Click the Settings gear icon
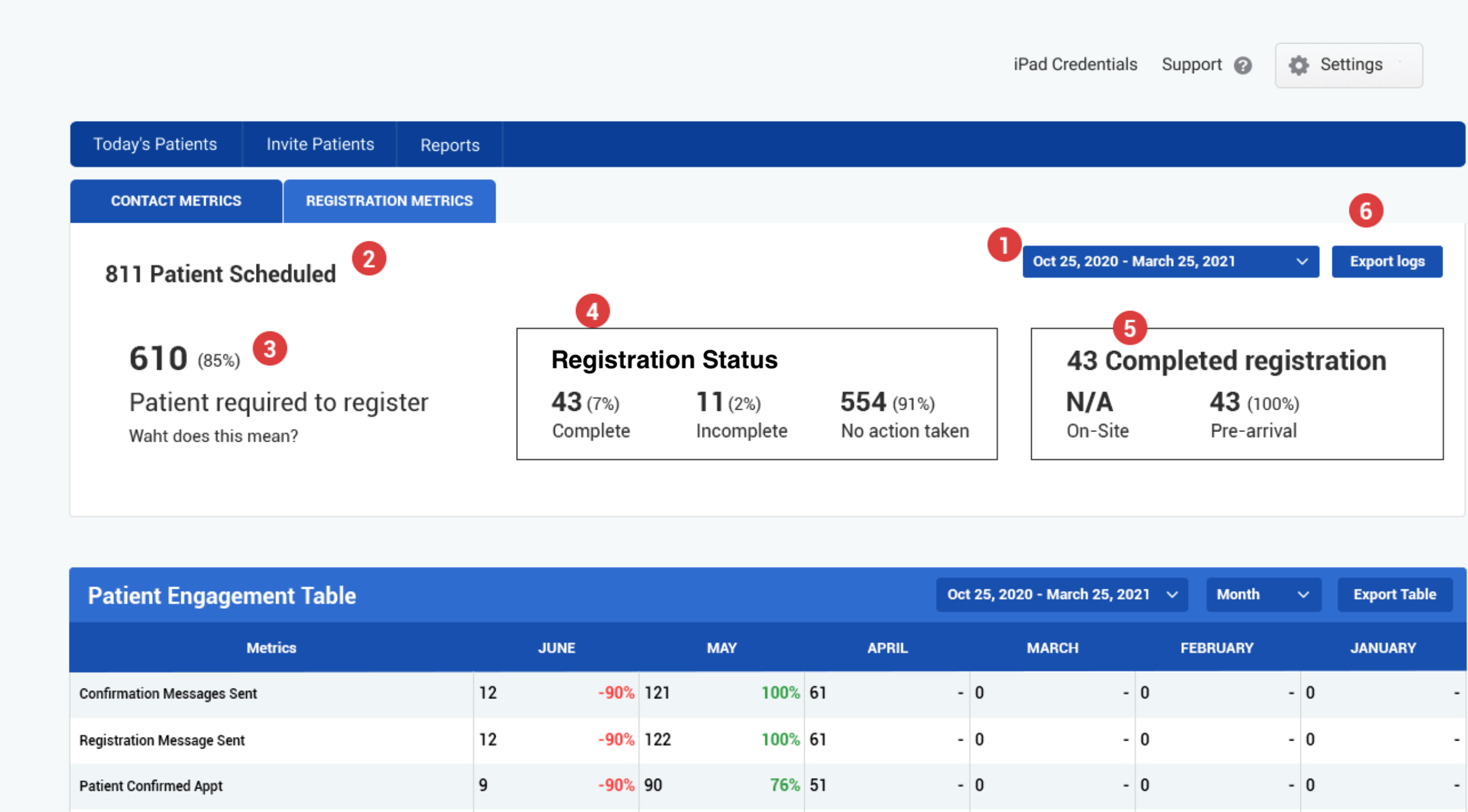 1299,65
